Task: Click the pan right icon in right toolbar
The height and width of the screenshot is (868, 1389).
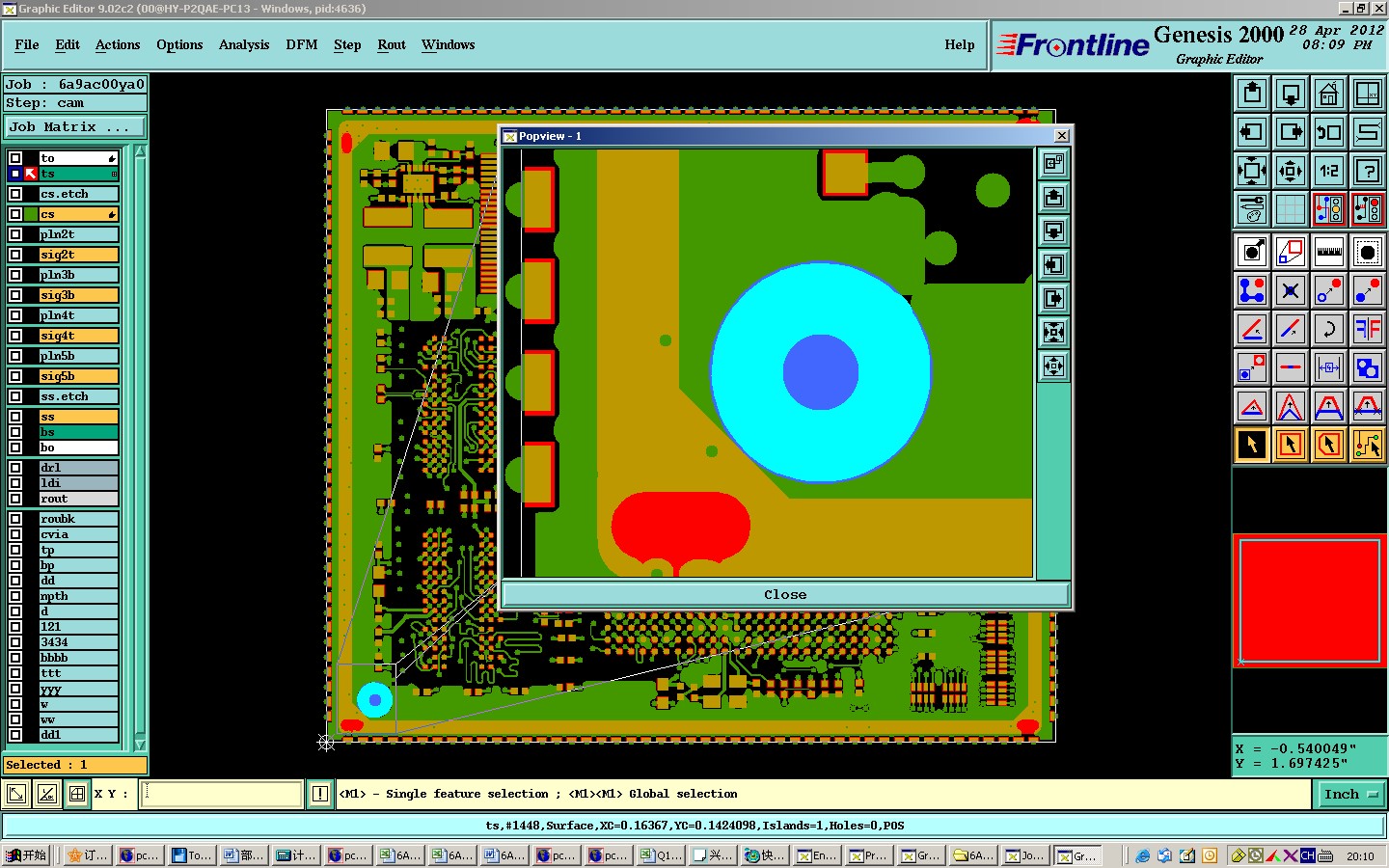Action: tap(1291, 132)
